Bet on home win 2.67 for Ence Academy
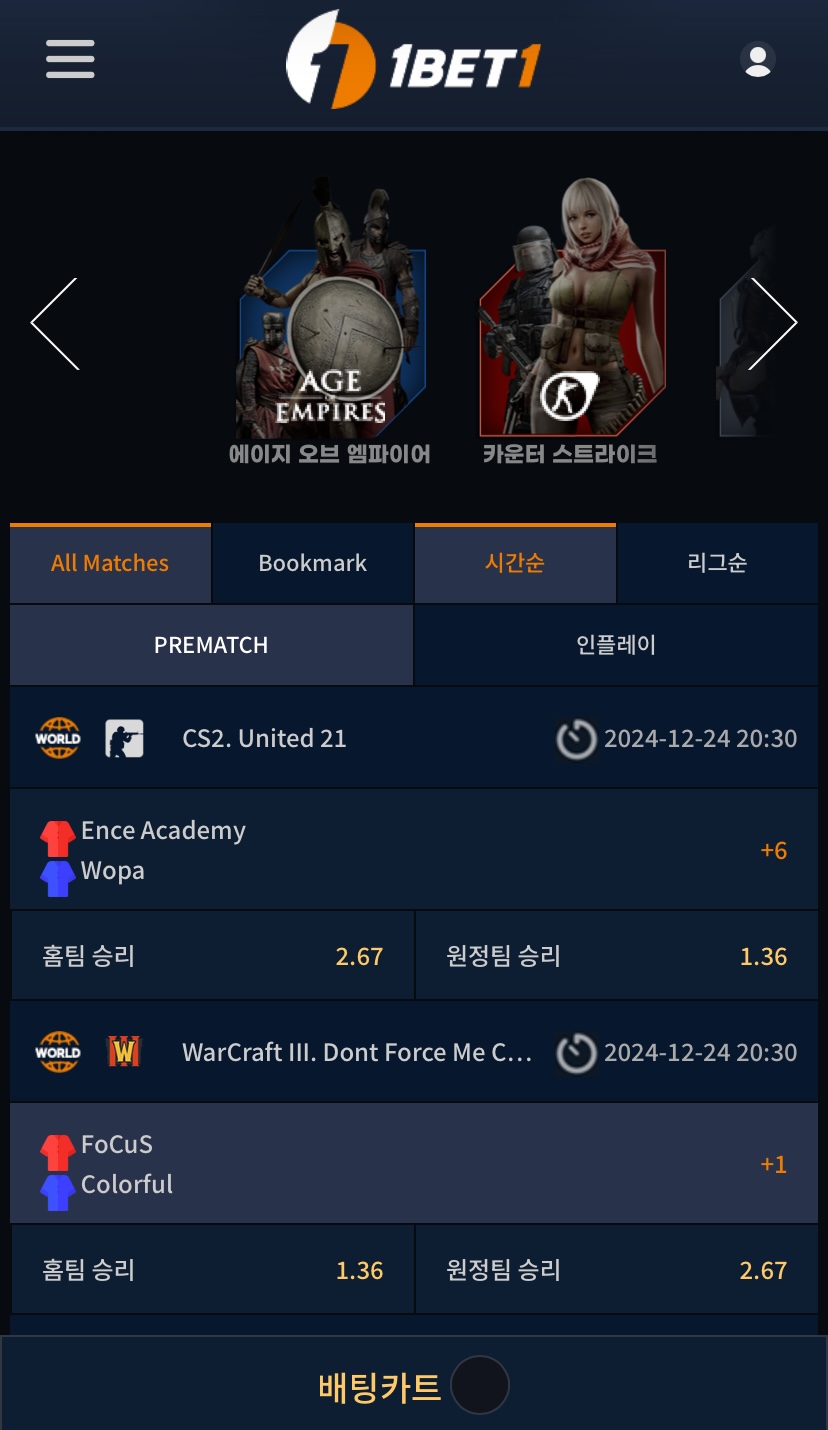The image size is (828, 1430). 212,956
